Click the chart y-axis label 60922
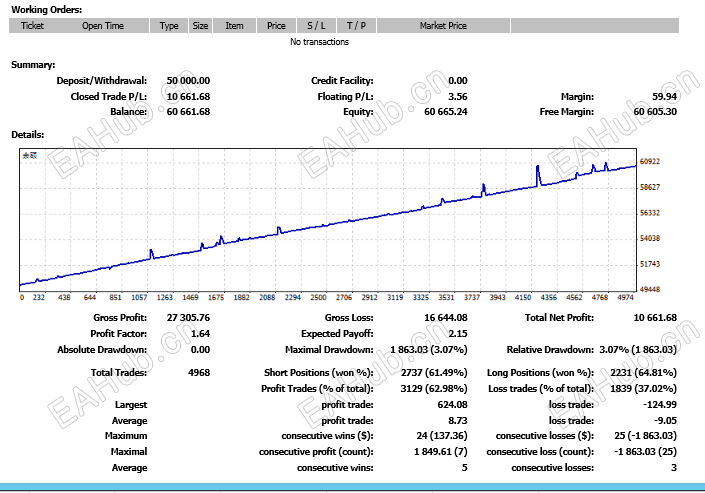The height and width of the screenshot is (493, 705). pos(650,161)
